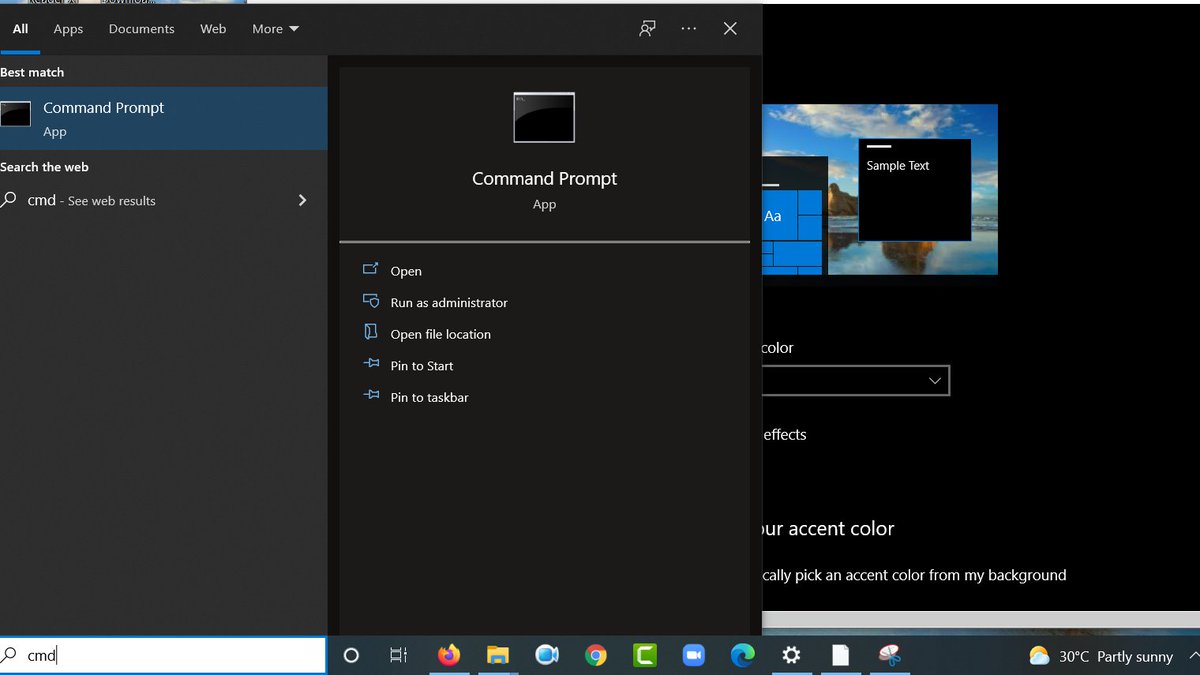1200x675 pixels.
Task: Open the video meeting camera icon on taskbar
Action: click(x=547, y=655)
